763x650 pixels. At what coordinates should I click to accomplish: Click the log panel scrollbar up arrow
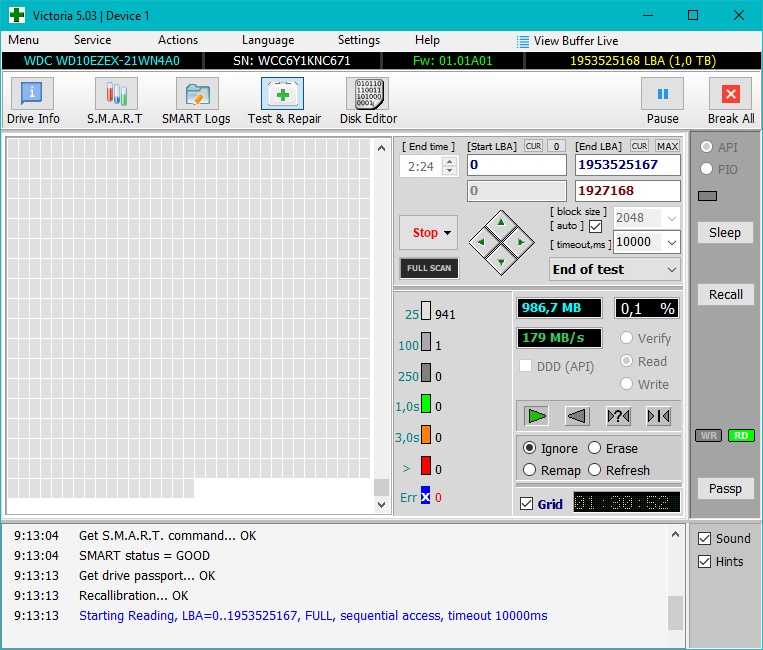(675, 535)
